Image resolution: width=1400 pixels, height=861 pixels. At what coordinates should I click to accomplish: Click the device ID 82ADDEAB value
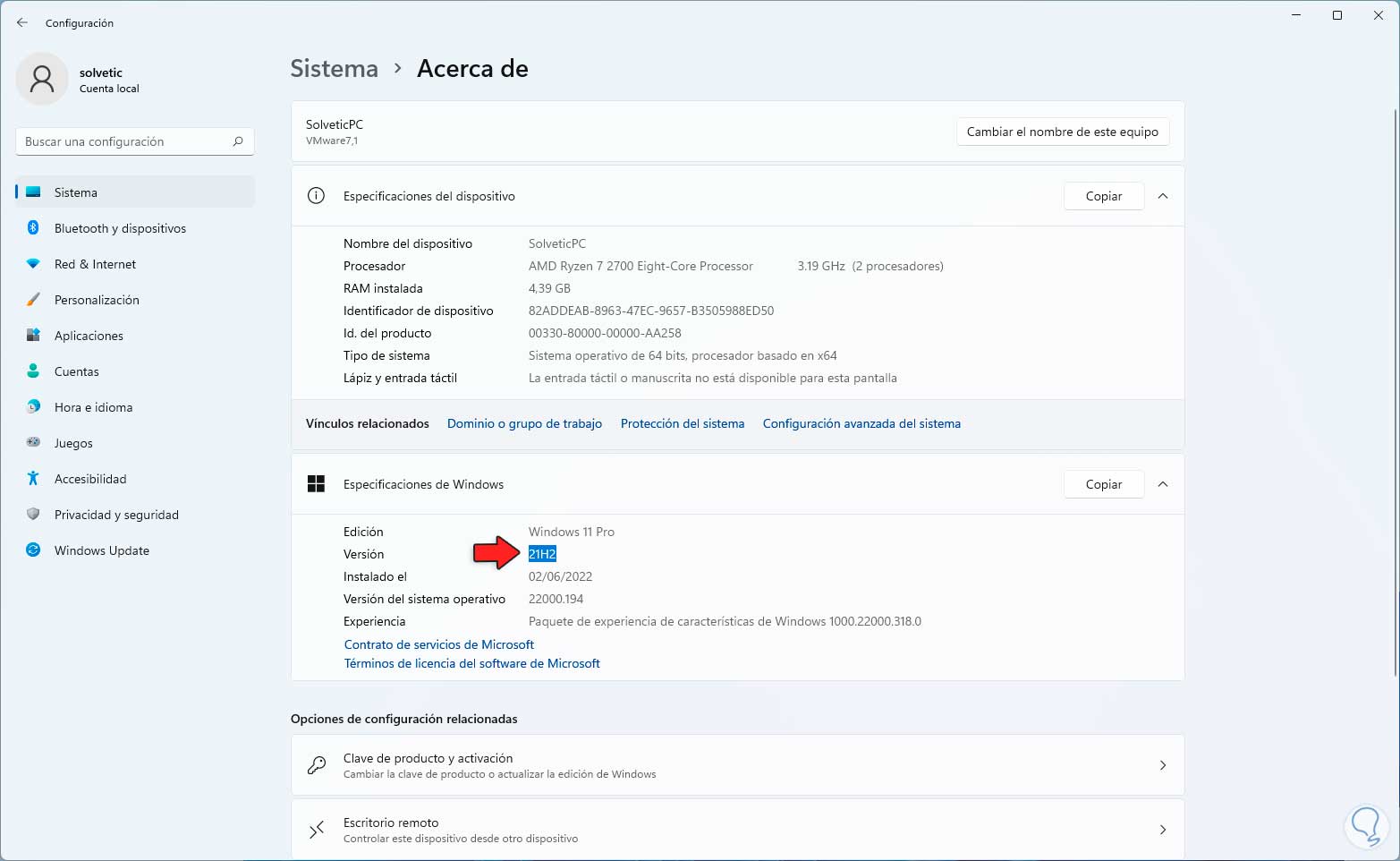[651, 311]
